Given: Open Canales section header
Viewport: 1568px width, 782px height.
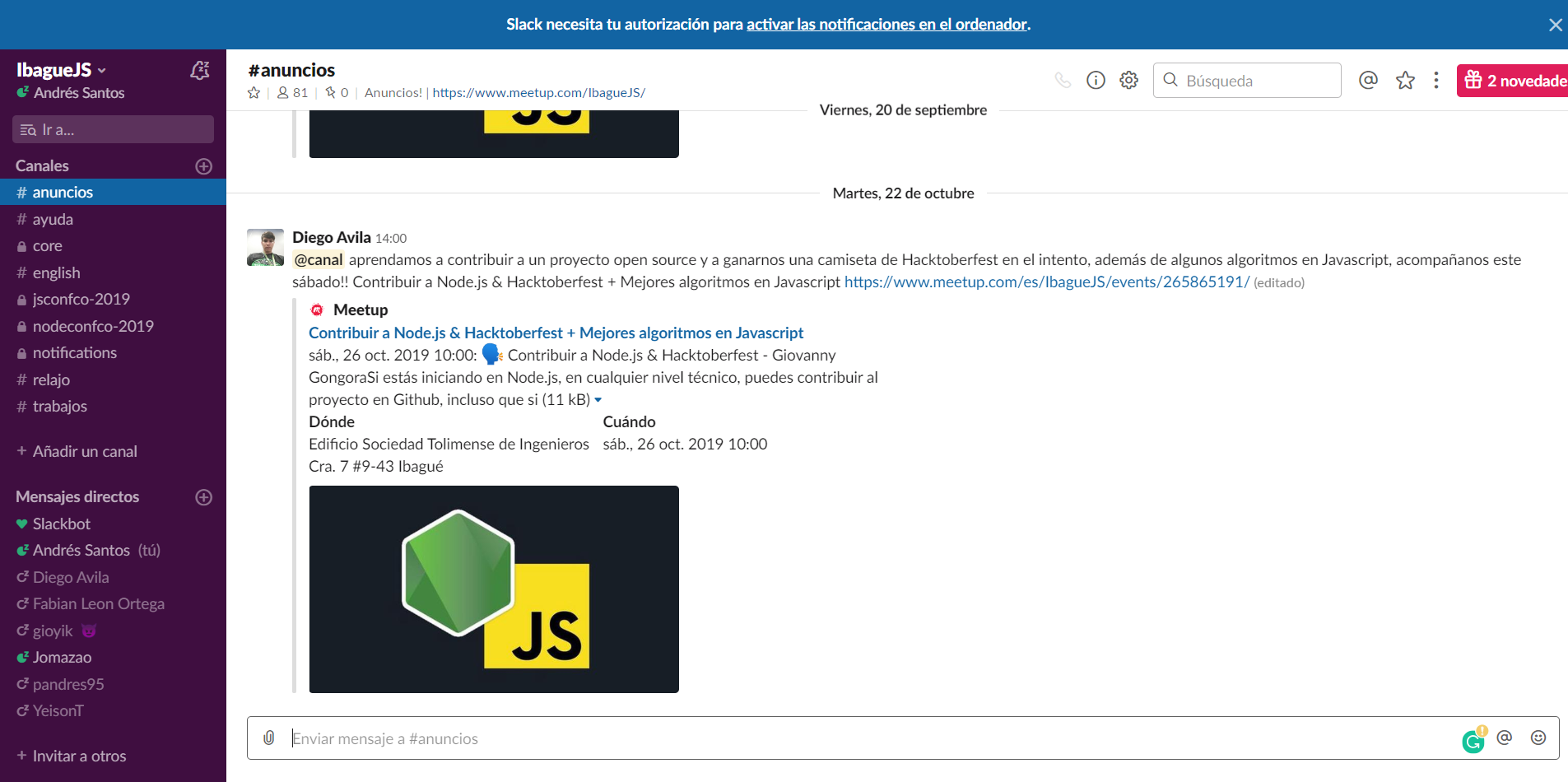Looking at the screenshot, I should point(42,165).
